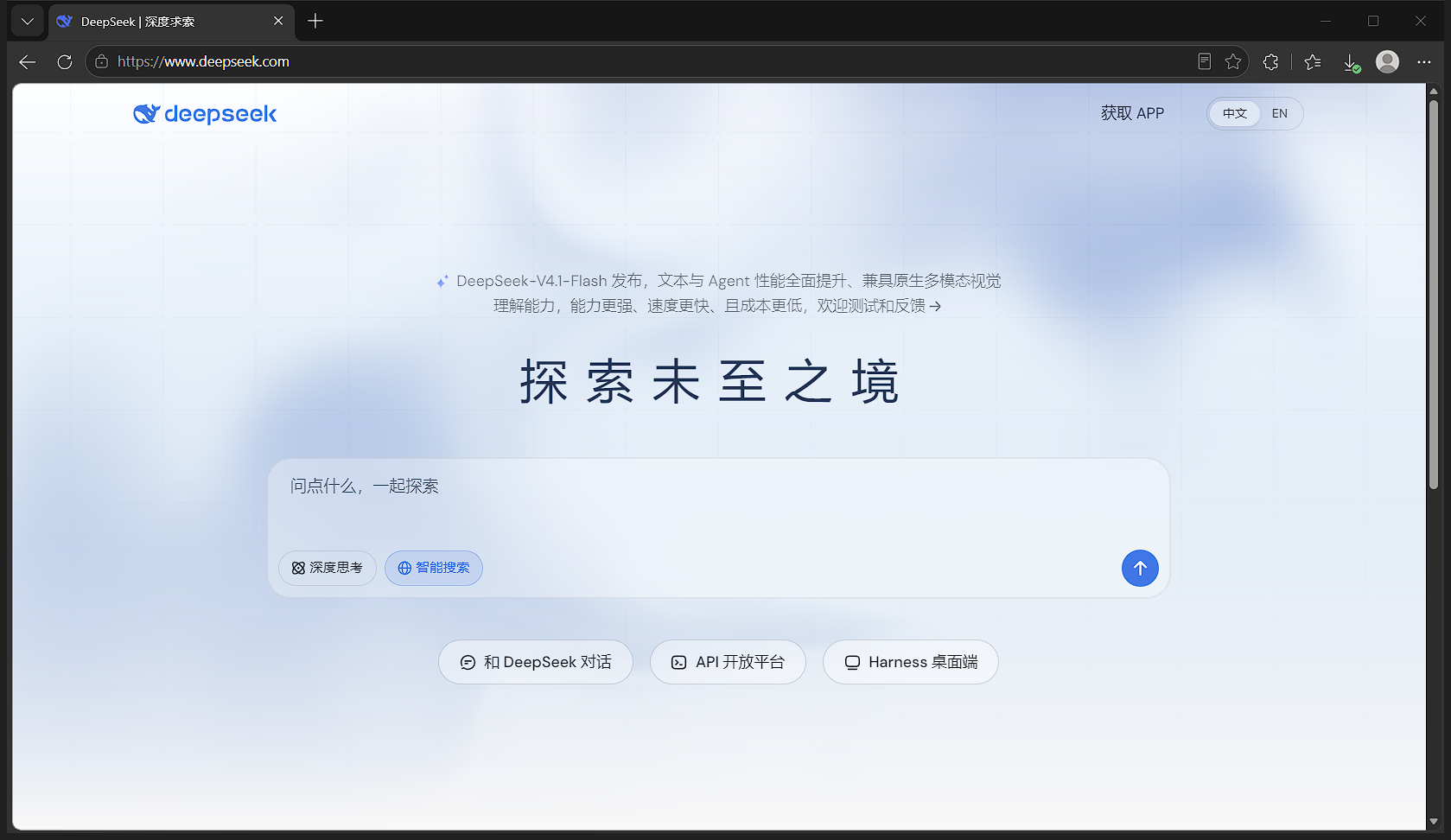The image size is (1451, 840).
Task: Close the DeepSeek tab
Action: (x=278, y=21)
